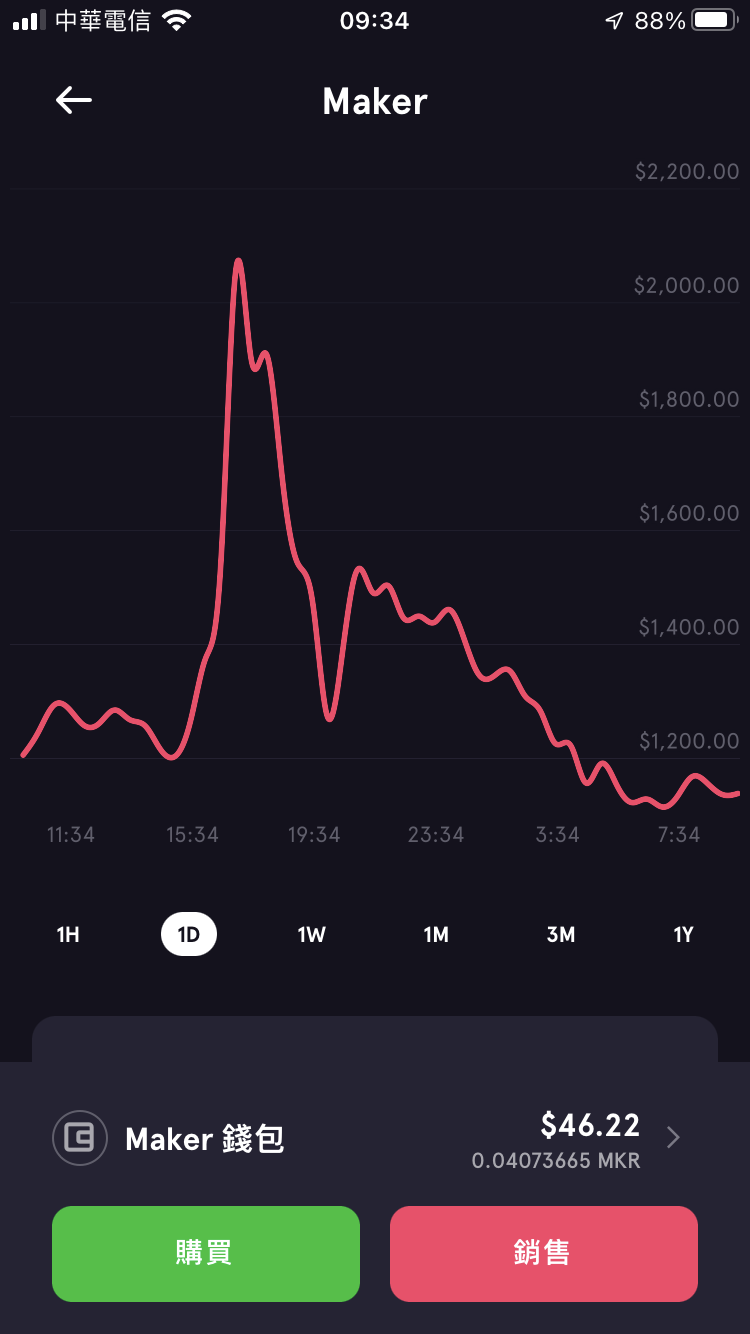
Task: Tap the red 銷售 sell button
Action: click(x=544, y=1254)
